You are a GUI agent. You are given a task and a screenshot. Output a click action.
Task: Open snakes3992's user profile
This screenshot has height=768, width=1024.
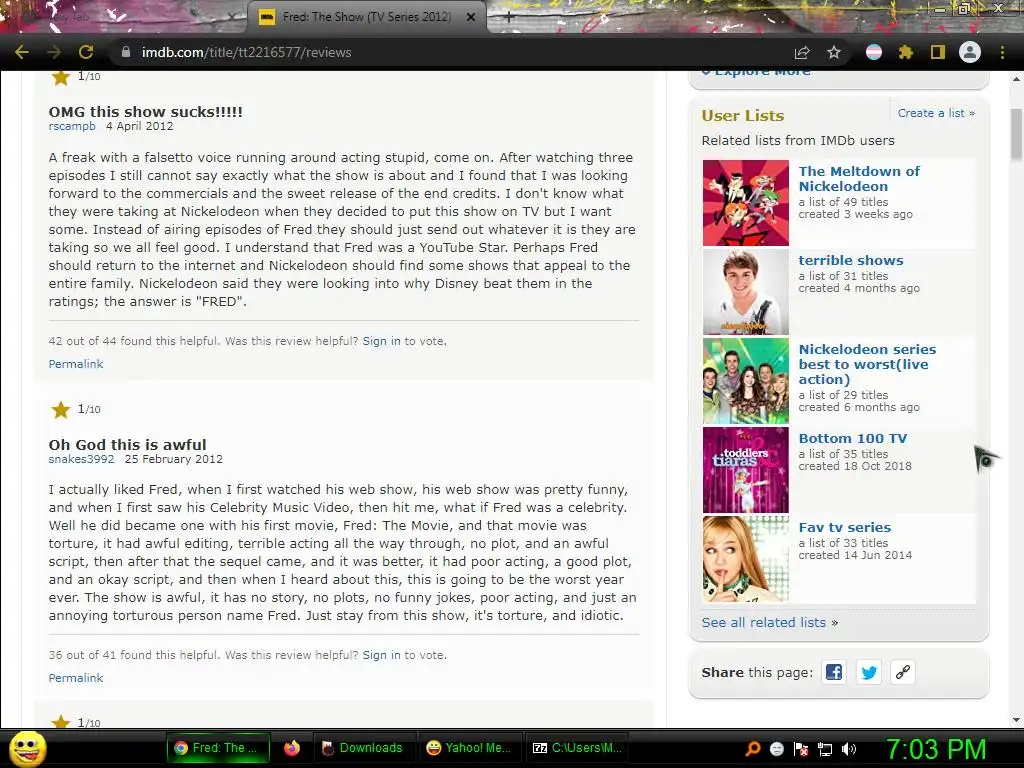tap(81, 459)
